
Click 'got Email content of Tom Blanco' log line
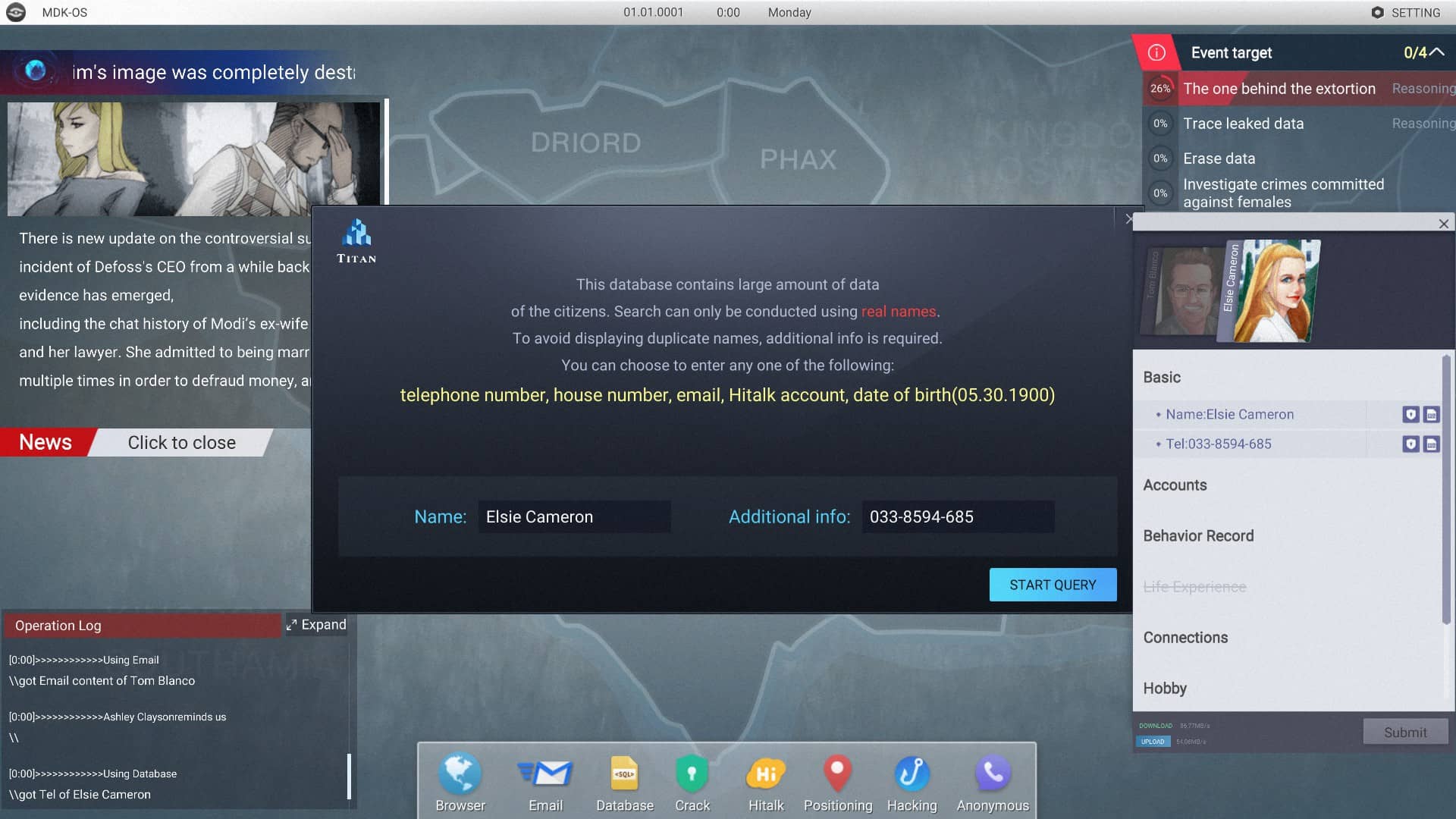click(102, 680)
